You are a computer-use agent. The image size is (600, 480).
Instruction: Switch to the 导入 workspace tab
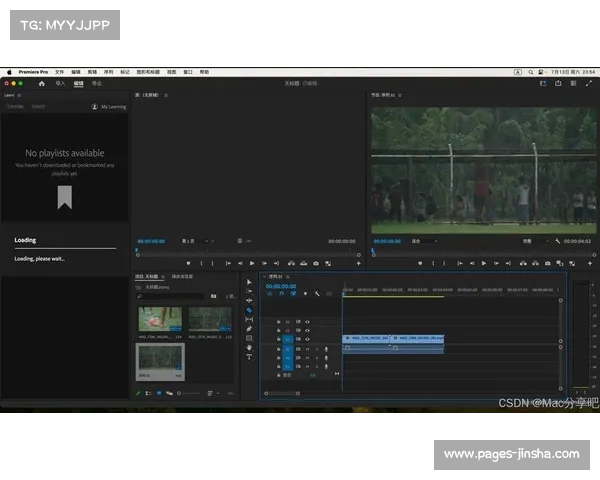click(x=60, y=83)
